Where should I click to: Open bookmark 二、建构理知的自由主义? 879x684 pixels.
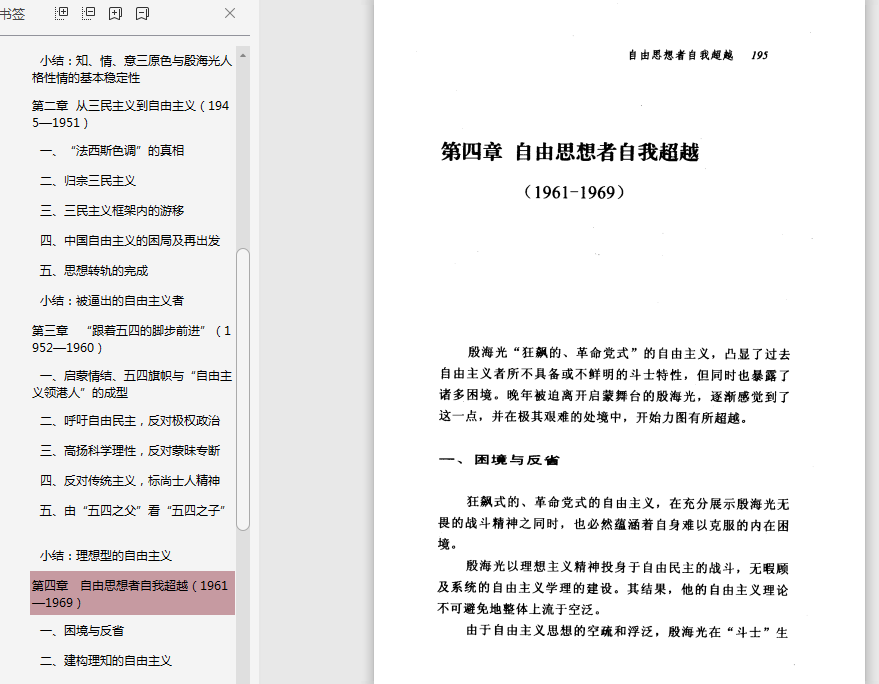[105, 661]
